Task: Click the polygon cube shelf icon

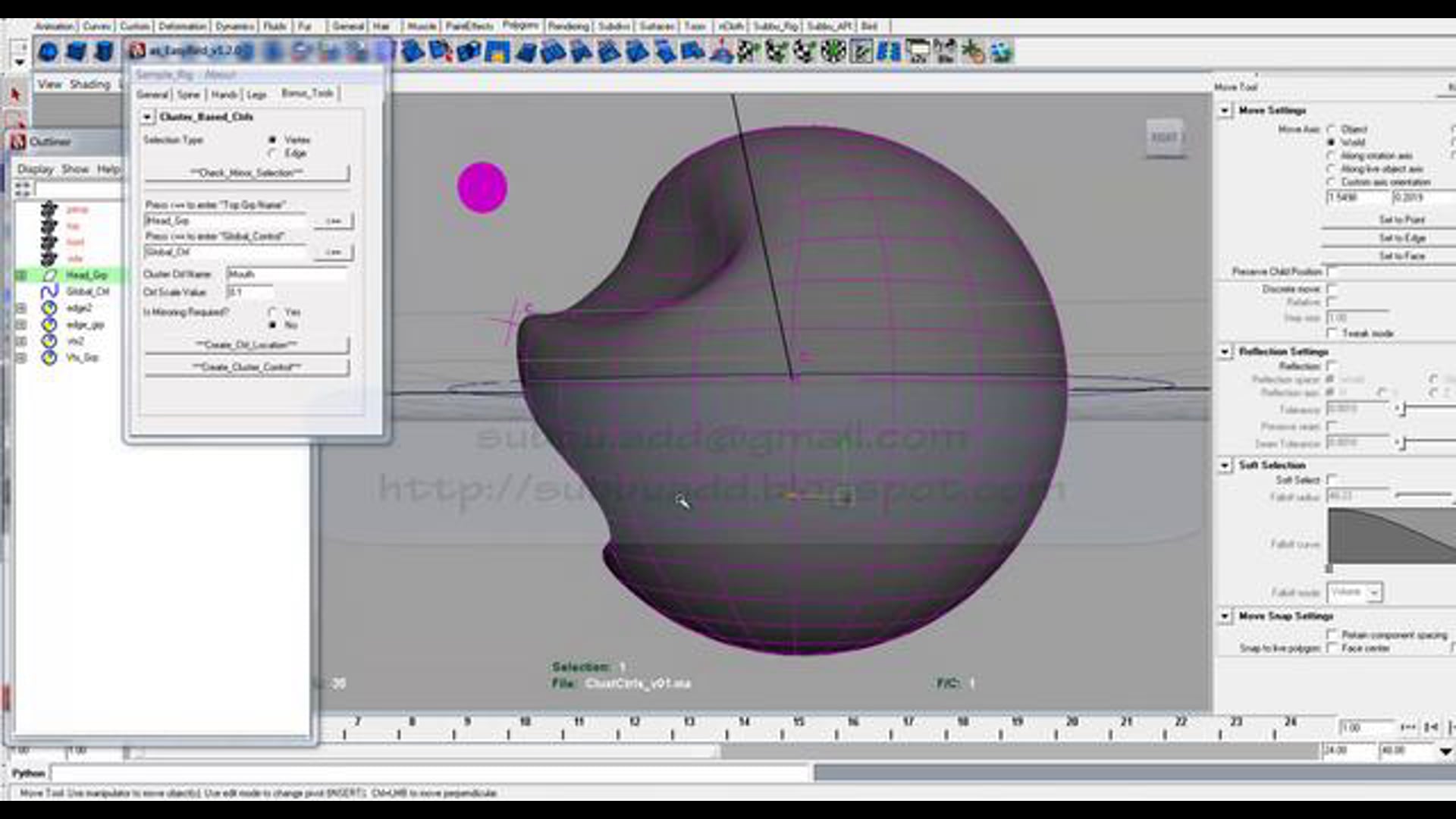Action: pyautogui.click(x=77, y=52)
